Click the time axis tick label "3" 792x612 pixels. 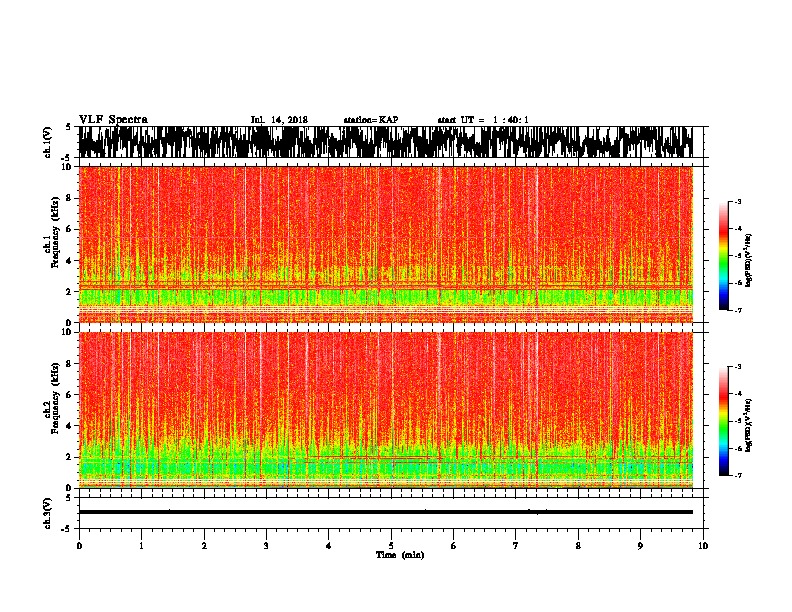pos(266,546)
